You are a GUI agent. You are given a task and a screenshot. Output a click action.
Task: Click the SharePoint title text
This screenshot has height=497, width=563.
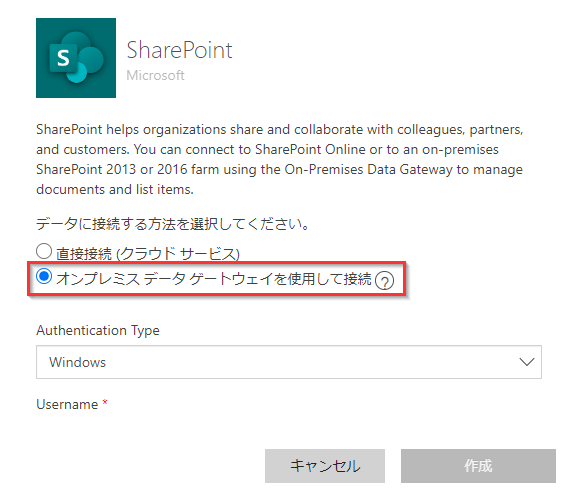pyautogui.click(x=180, y=50)
